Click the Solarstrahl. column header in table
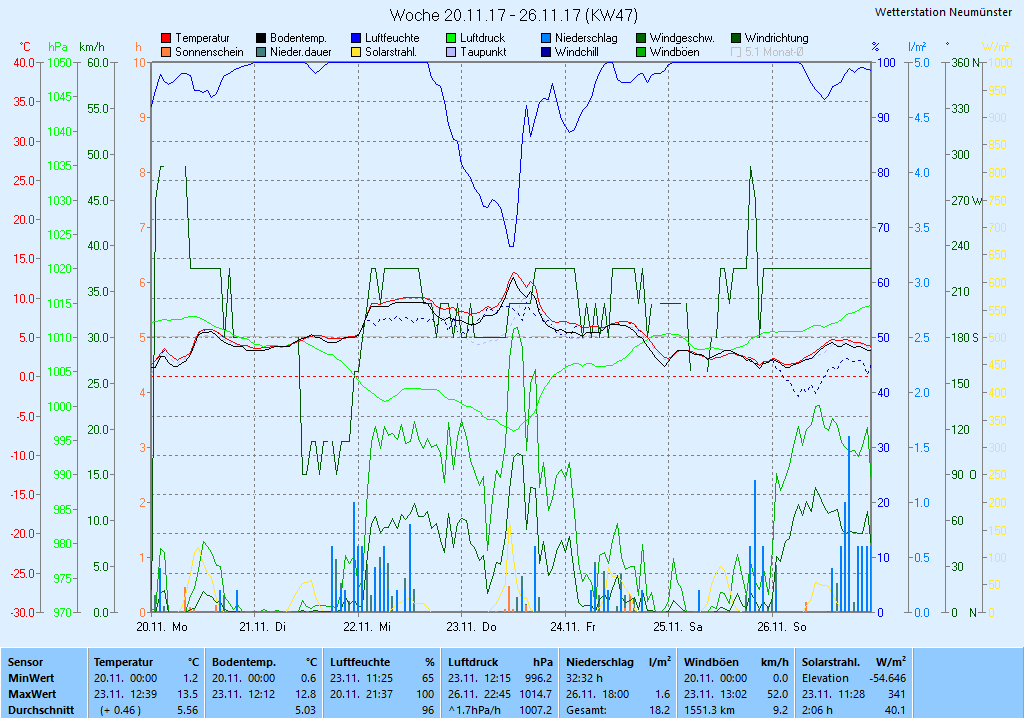Screen dimensions: 1024x718 (x=832, y=662)
